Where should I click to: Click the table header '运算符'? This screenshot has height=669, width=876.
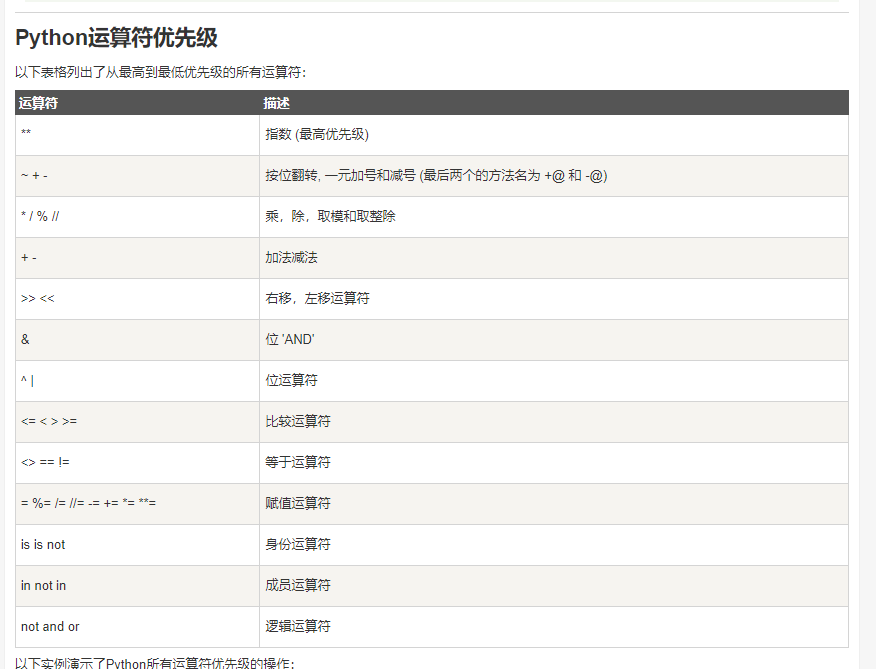38,103
